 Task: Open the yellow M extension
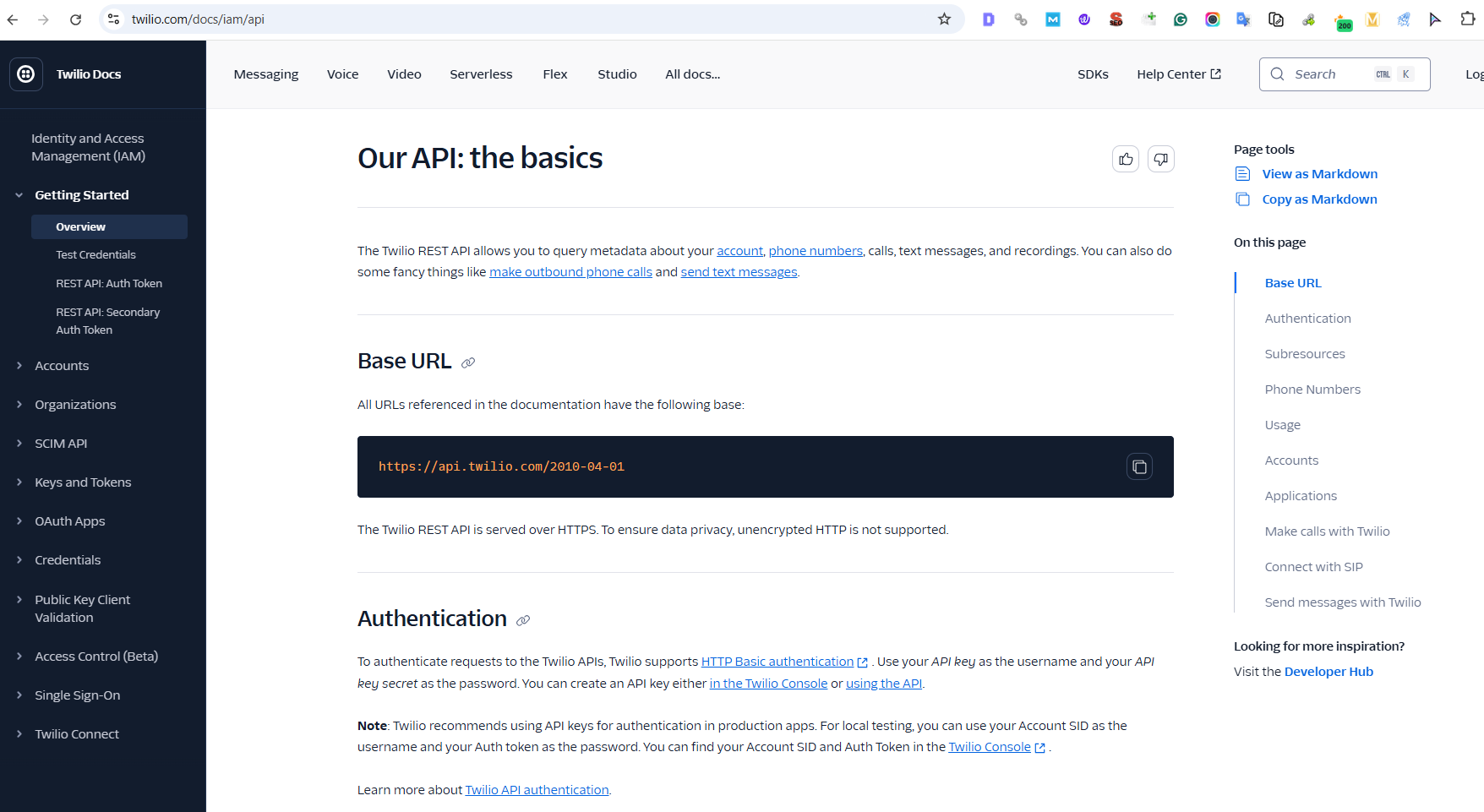pos(1372,19)
